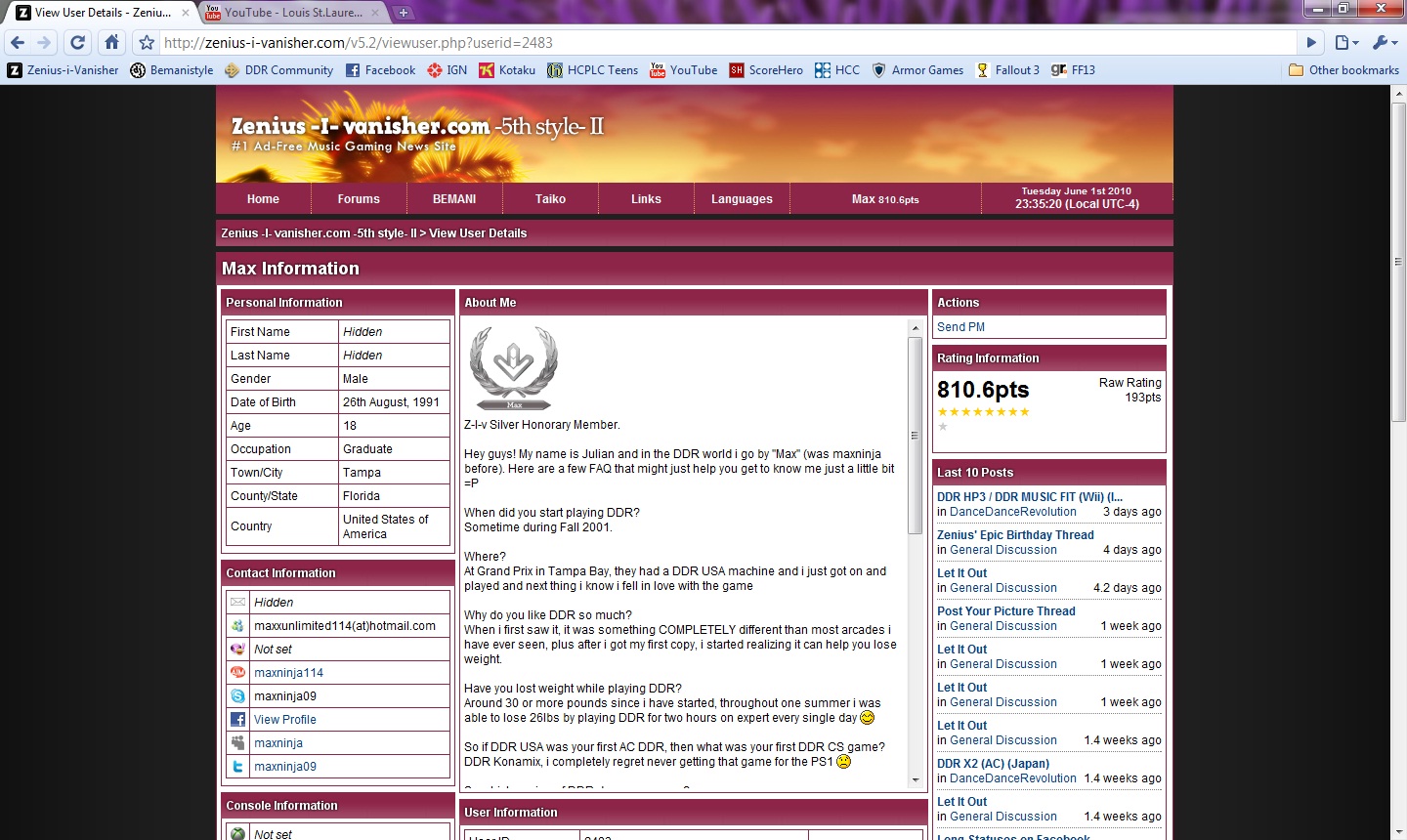
Task: Open the Forums menu item
Action: click(x=359, y=198)
